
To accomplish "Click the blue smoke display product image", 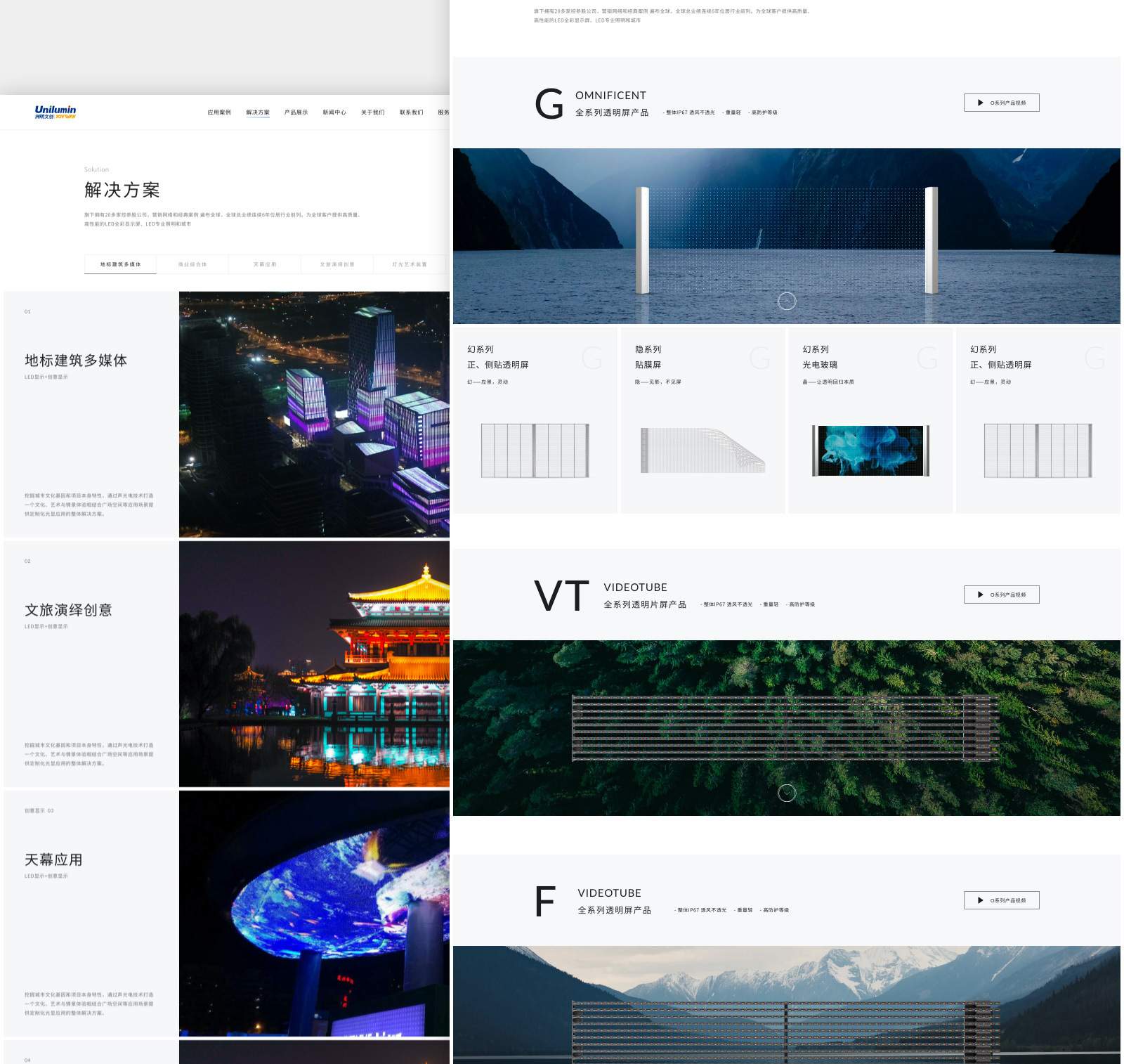I will [x=870, y=450].
